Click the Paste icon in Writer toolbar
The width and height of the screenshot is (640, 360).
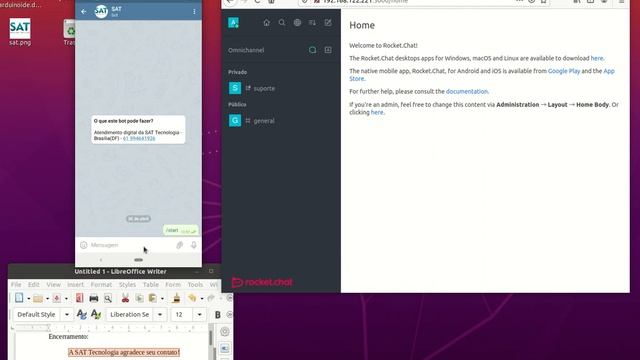click(x=153, y=298)
